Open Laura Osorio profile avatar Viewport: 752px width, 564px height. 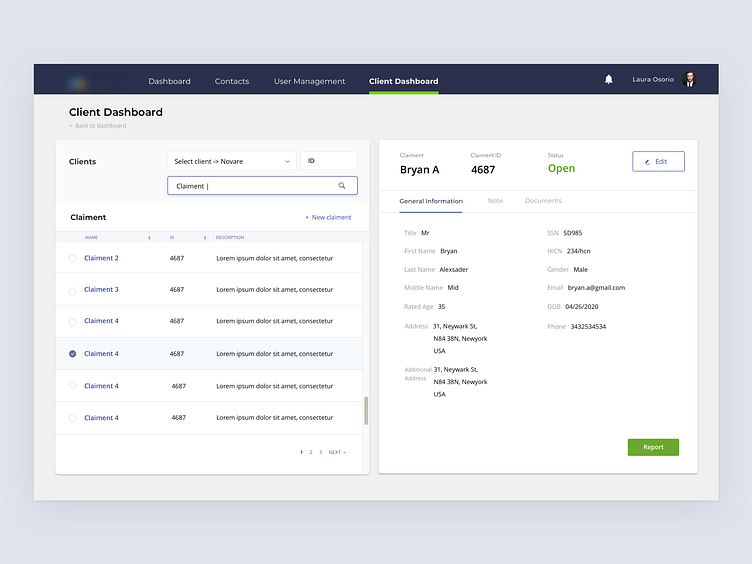pyautogui.click(x=689, y=79)
